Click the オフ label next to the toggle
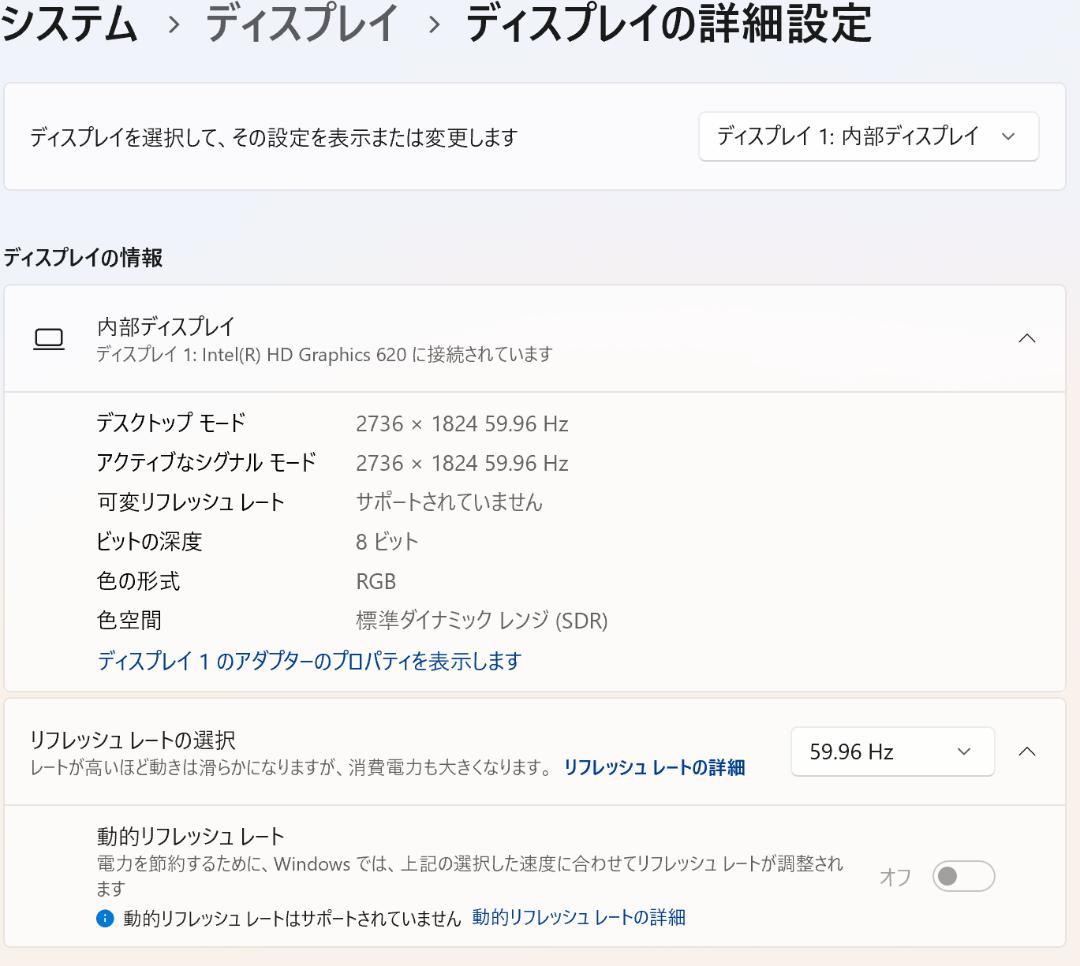This screenshot has width=1080, height=966. [x=895, y=875]
